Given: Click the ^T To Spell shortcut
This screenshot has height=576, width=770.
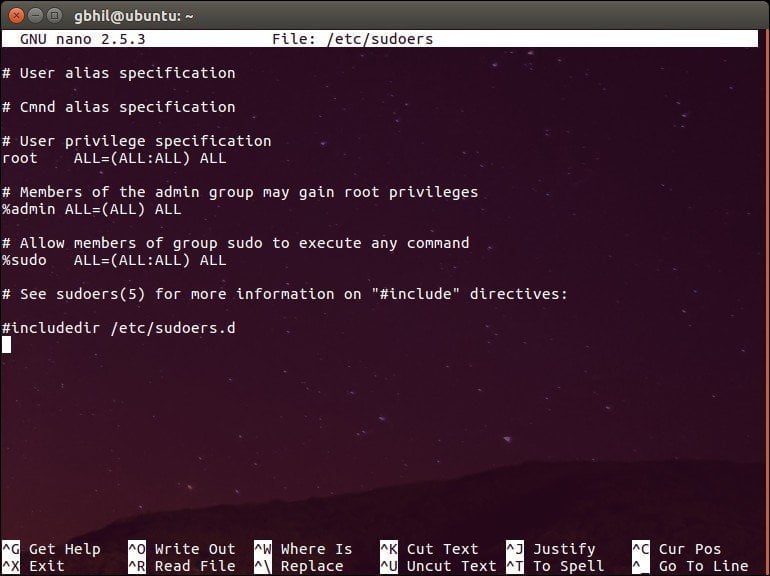Looking at the screenshot, I should pos(555,566).
